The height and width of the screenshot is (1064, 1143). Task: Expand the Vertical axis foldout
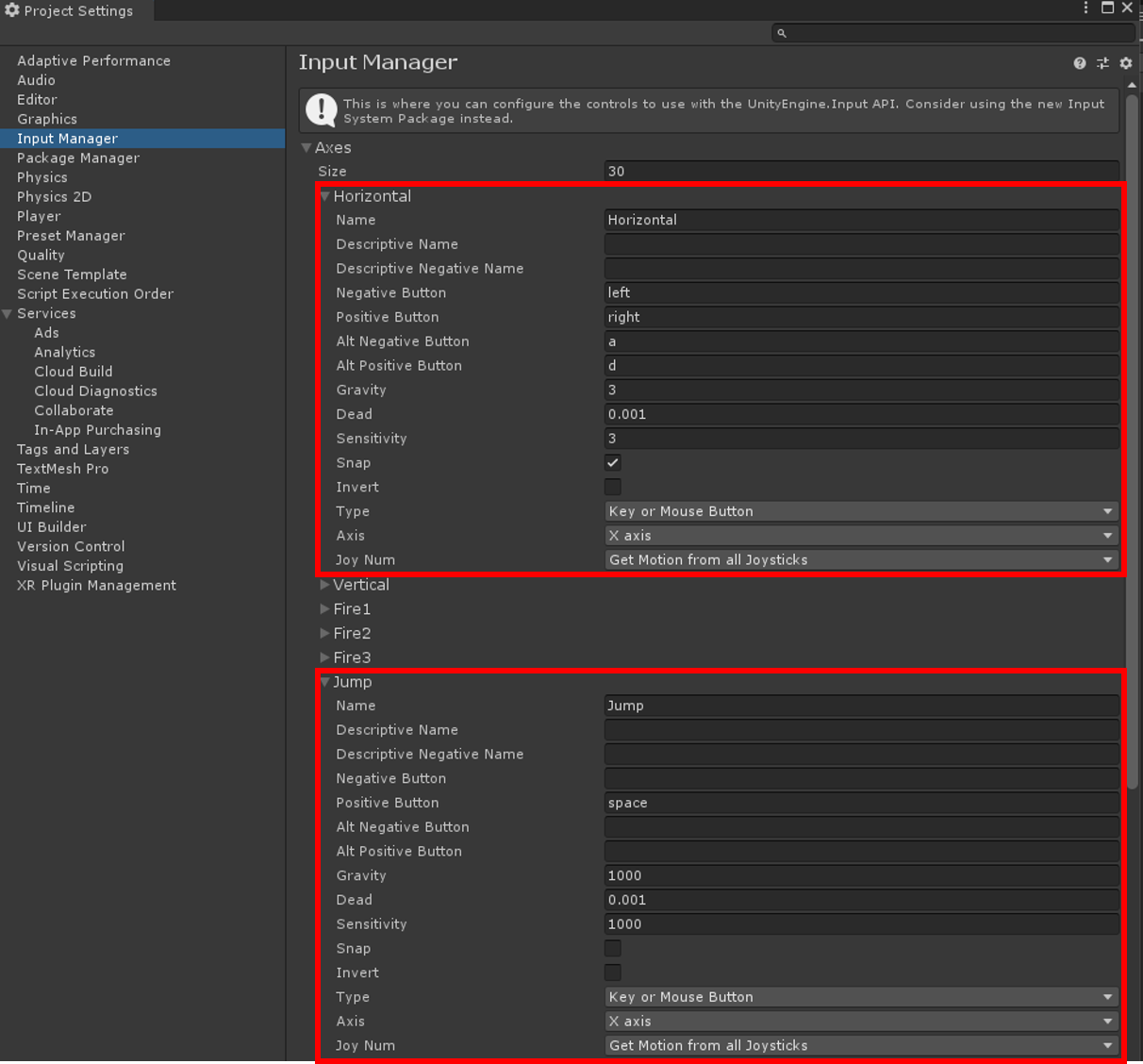click(324, 585)
